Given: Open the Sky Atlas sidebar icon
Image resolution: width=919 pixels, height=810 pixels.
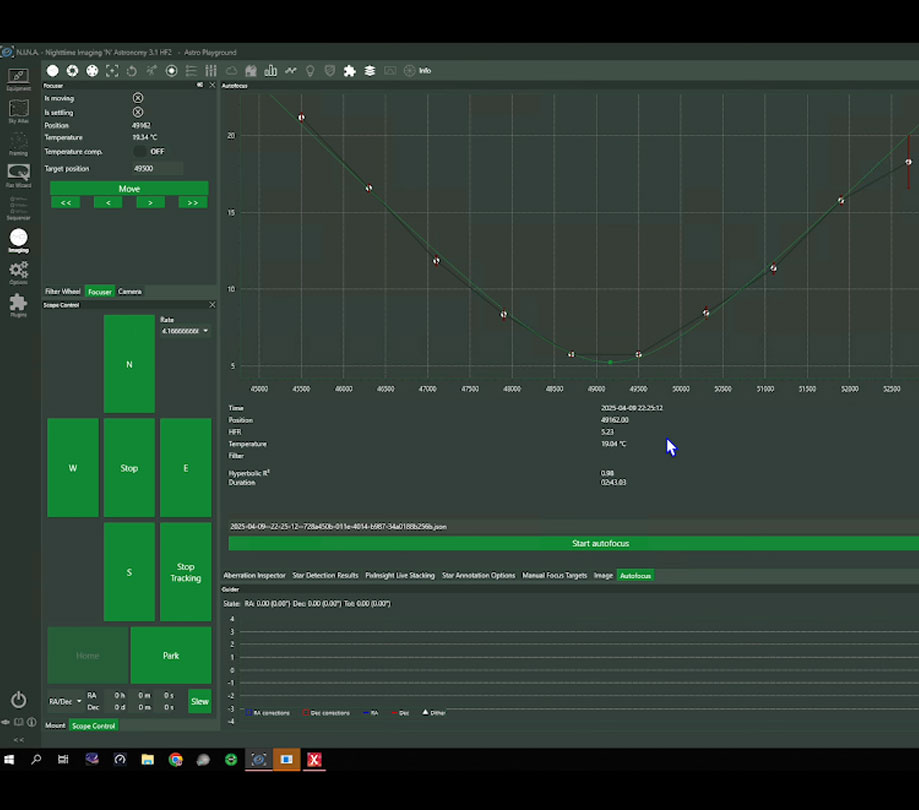Looking at the screenshot, I should click(18, 111).
